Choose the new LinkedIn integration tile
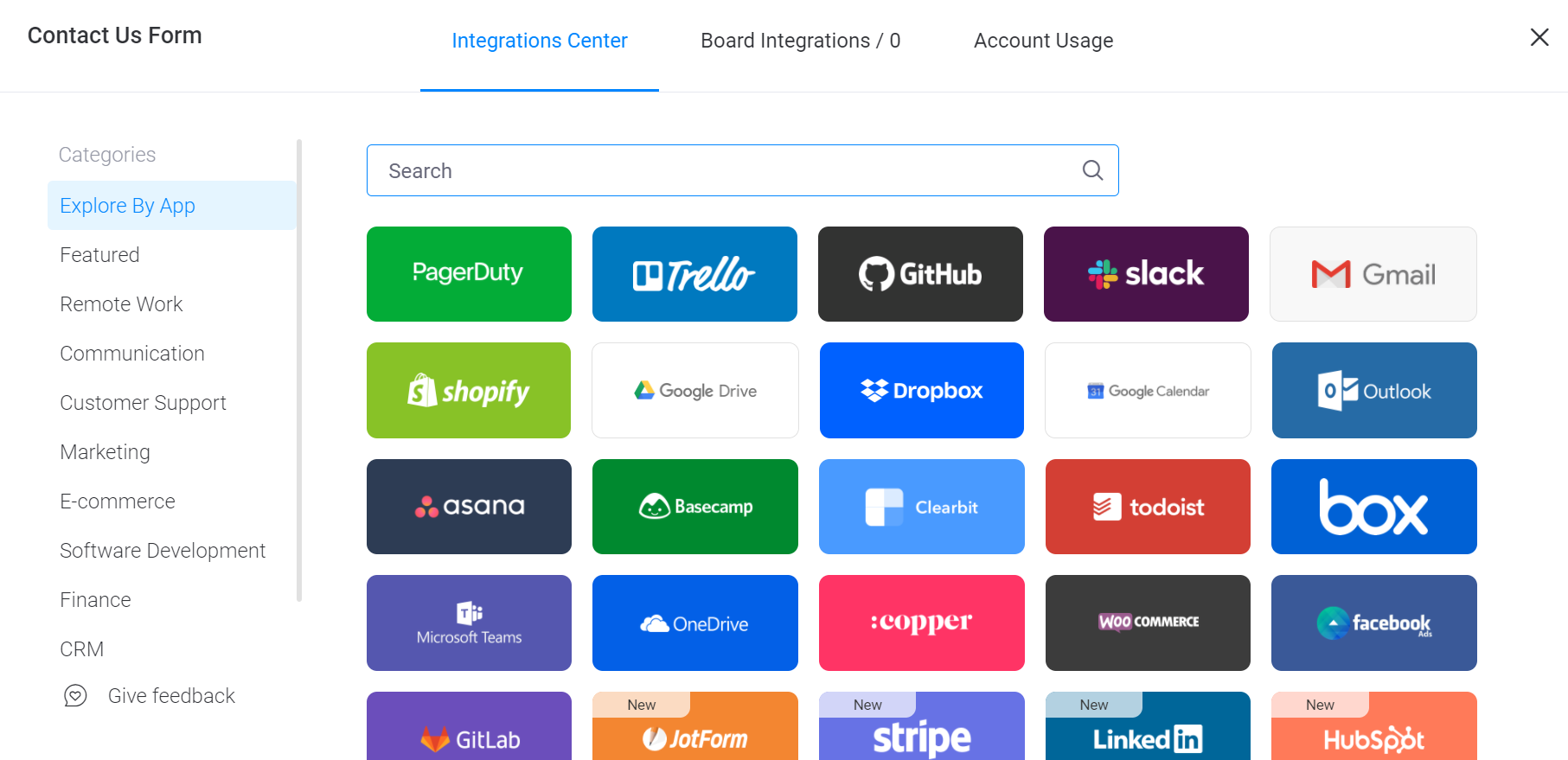This screenshot has width=1568, height=760. click(x=1148, y=726)
